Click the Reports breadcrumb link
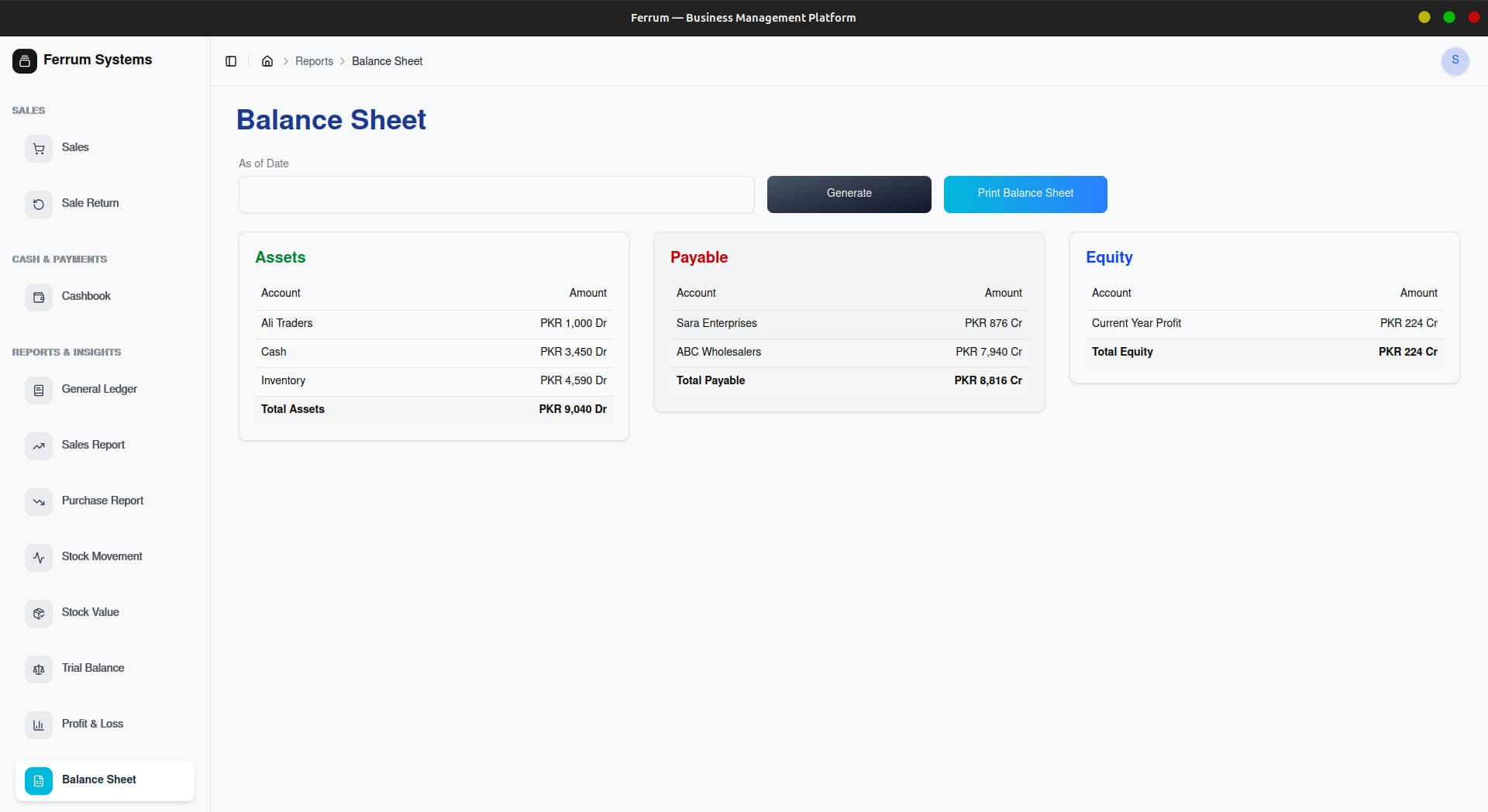The image size is (1488, 812). coord(314,61)
